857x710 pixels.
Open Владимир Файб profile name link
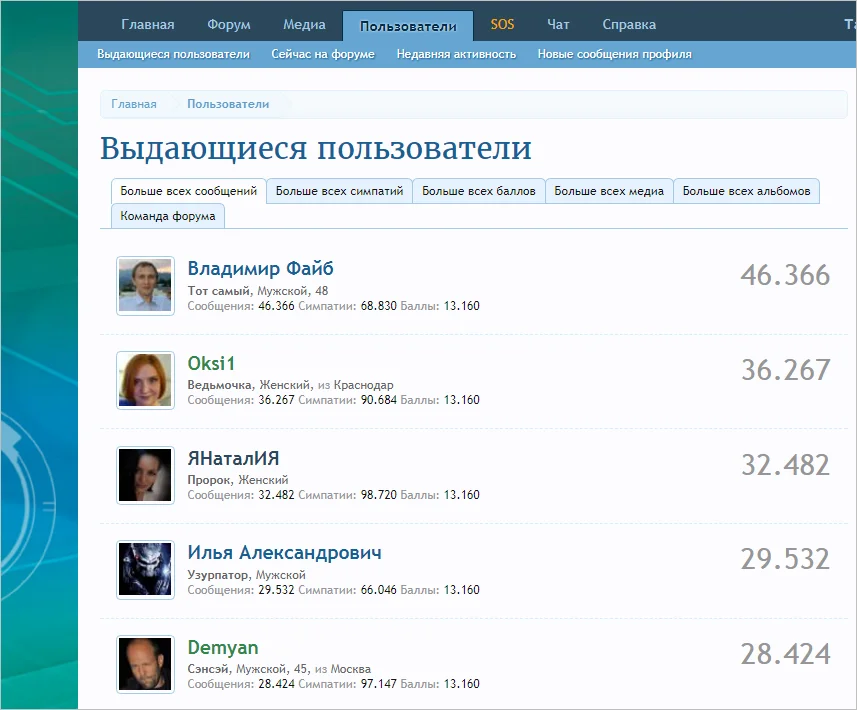click(260, 268)
